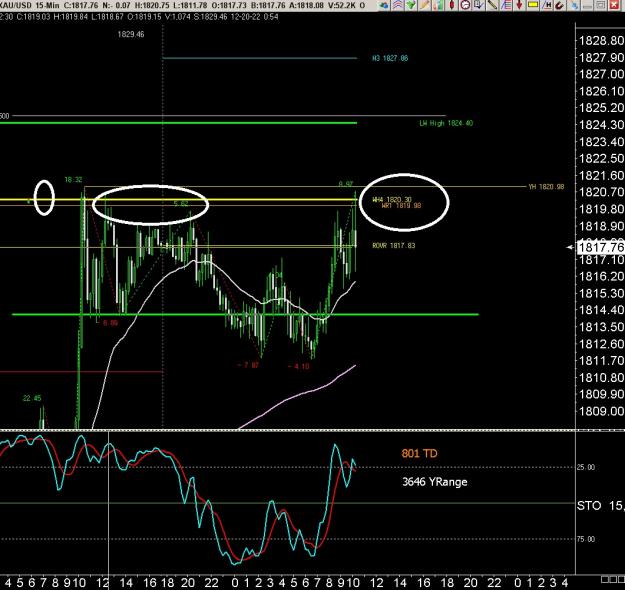Image resolution: width=625 pixels, height=590 pixels.
Task: Select the H3 1827.86 level label
Action: click(x=390, y=58)
